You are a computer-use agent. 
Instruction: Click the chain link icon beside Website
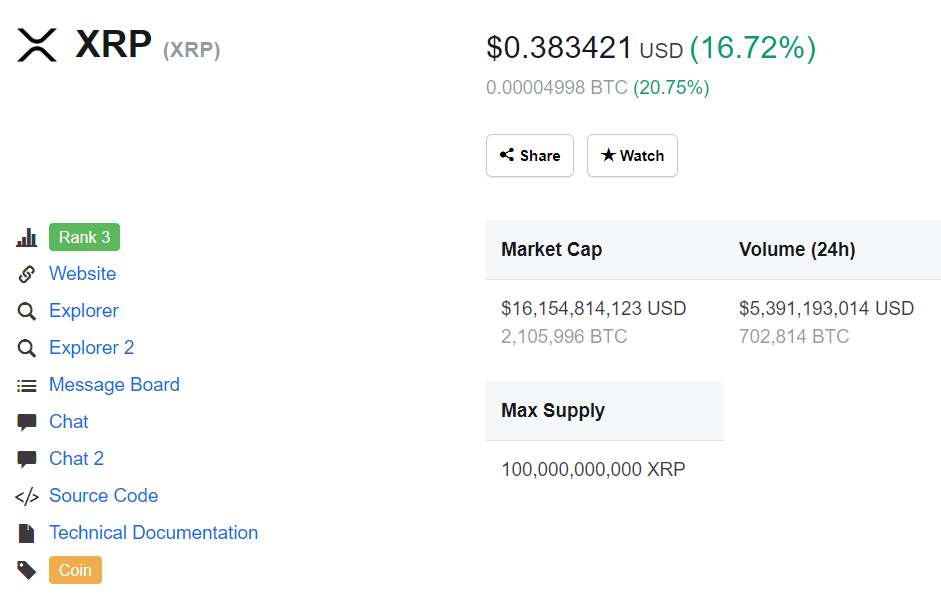27,274
